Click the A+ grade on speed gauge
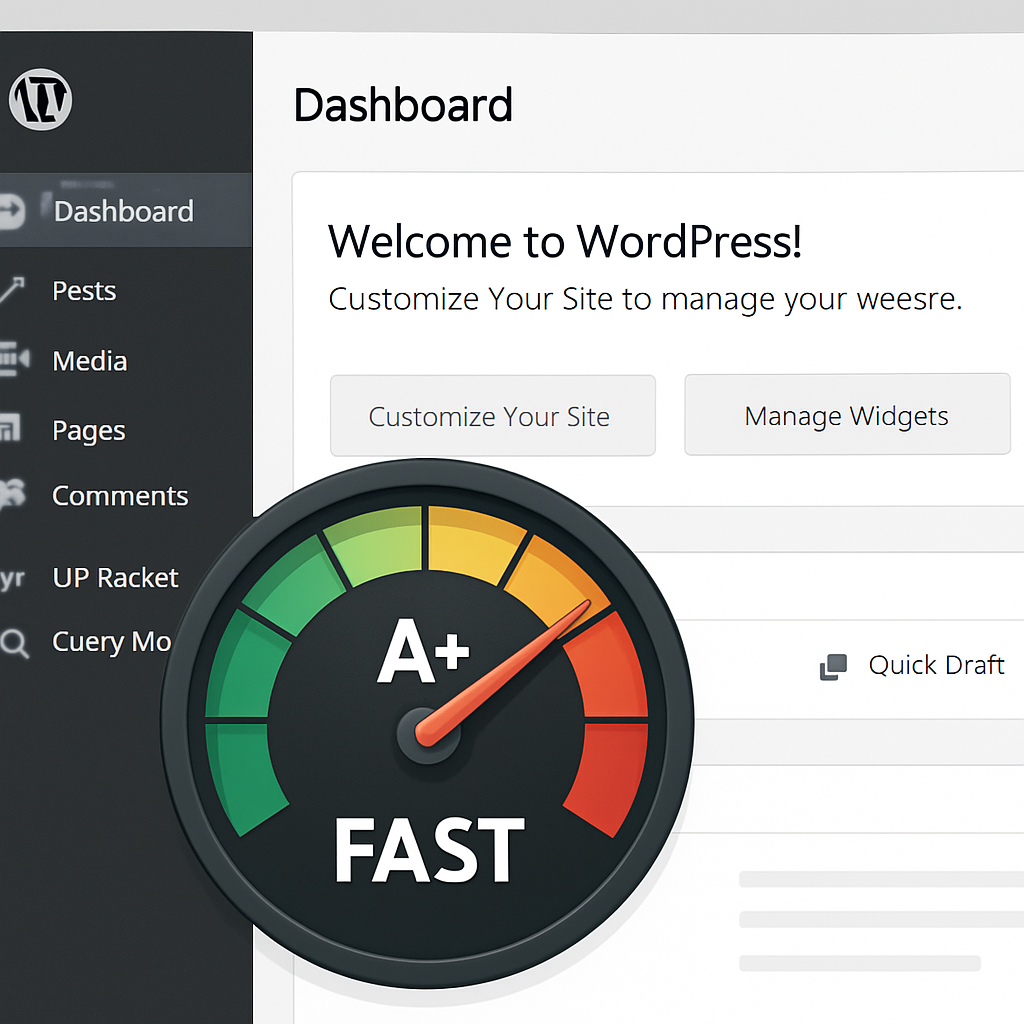This screenshot has height=1024, width=1024. point(423,650)
